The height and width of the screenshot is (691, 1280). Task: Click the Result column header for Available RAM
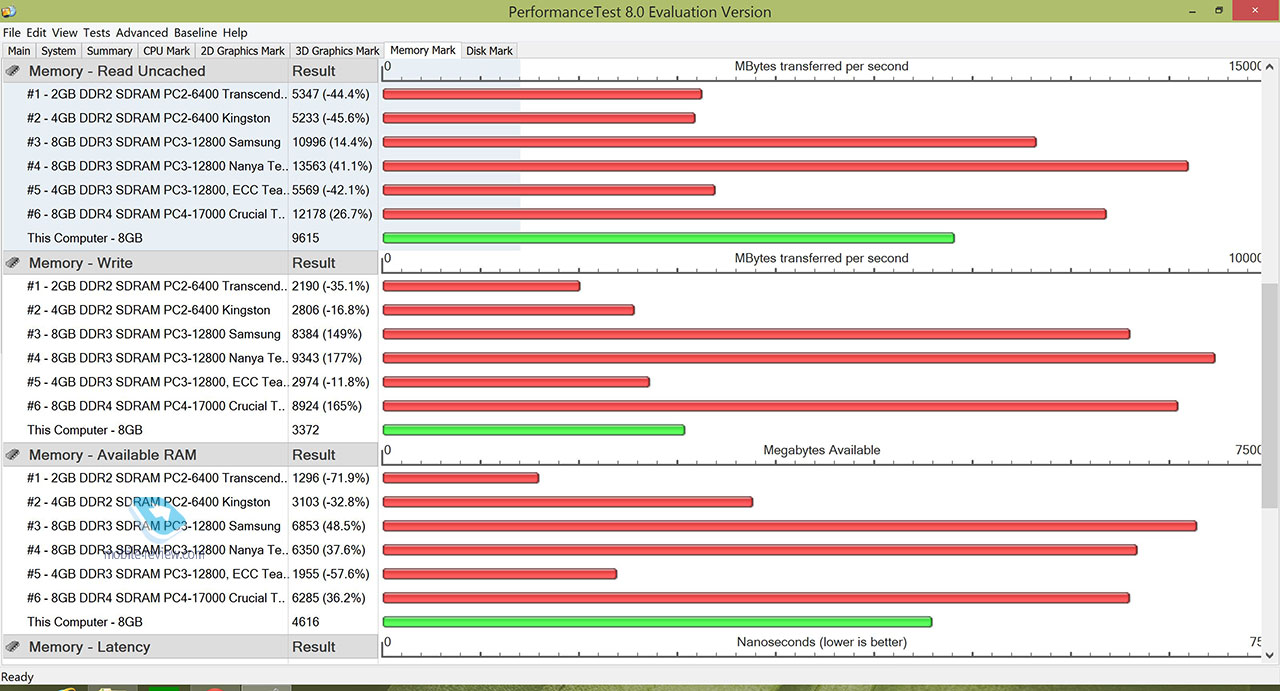[x=333, y=455]
